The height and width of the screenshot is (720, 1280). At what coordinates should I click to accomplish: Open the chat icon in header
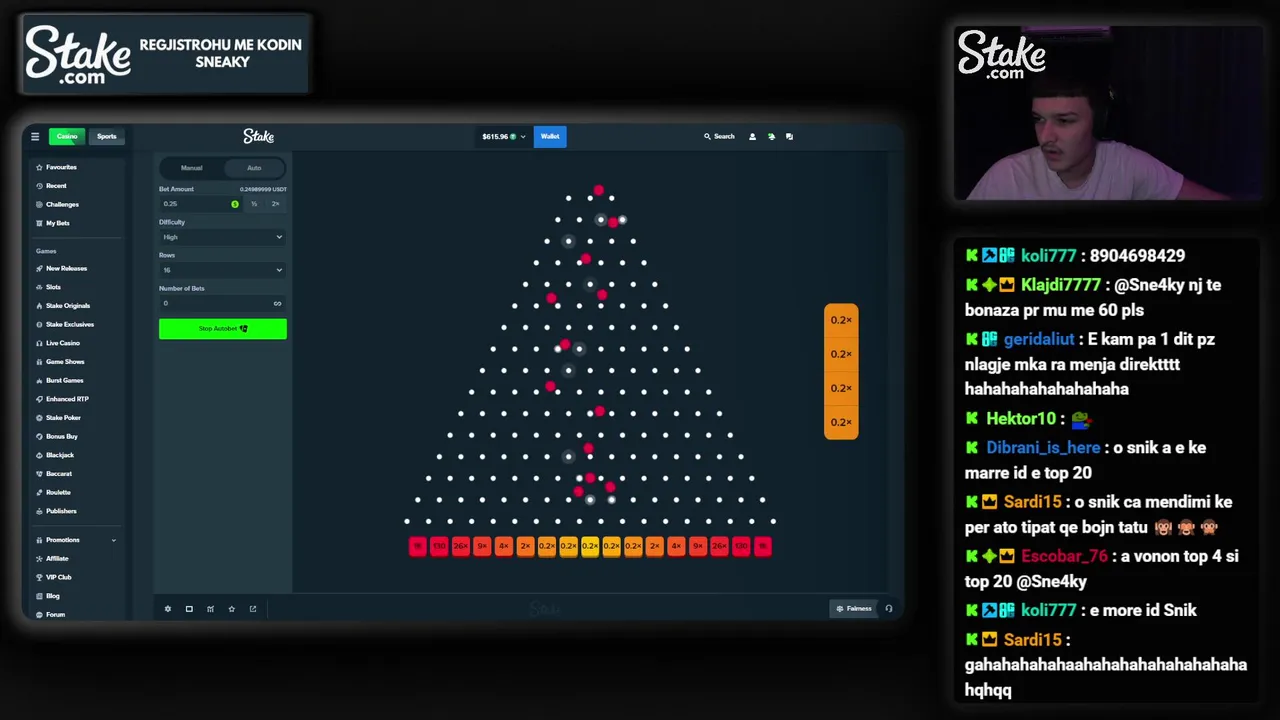[789, 137]
